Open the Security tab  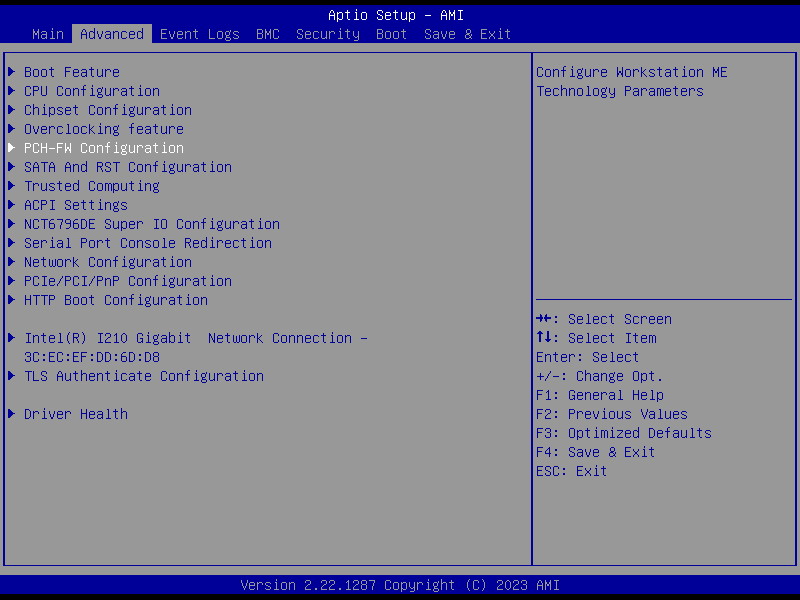click(328, 34)
